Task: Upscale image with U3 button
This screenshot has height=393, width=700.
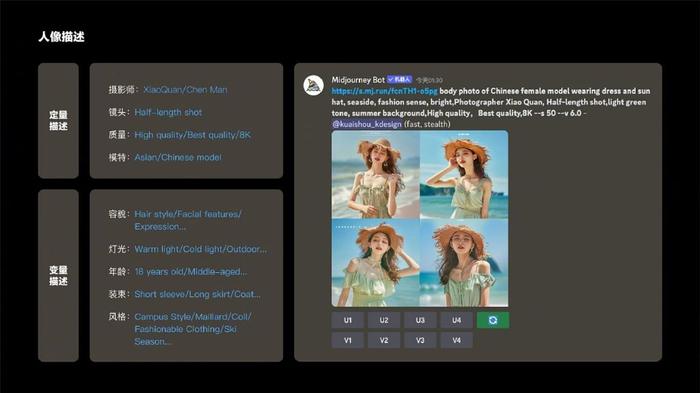Action: point(420,320)
